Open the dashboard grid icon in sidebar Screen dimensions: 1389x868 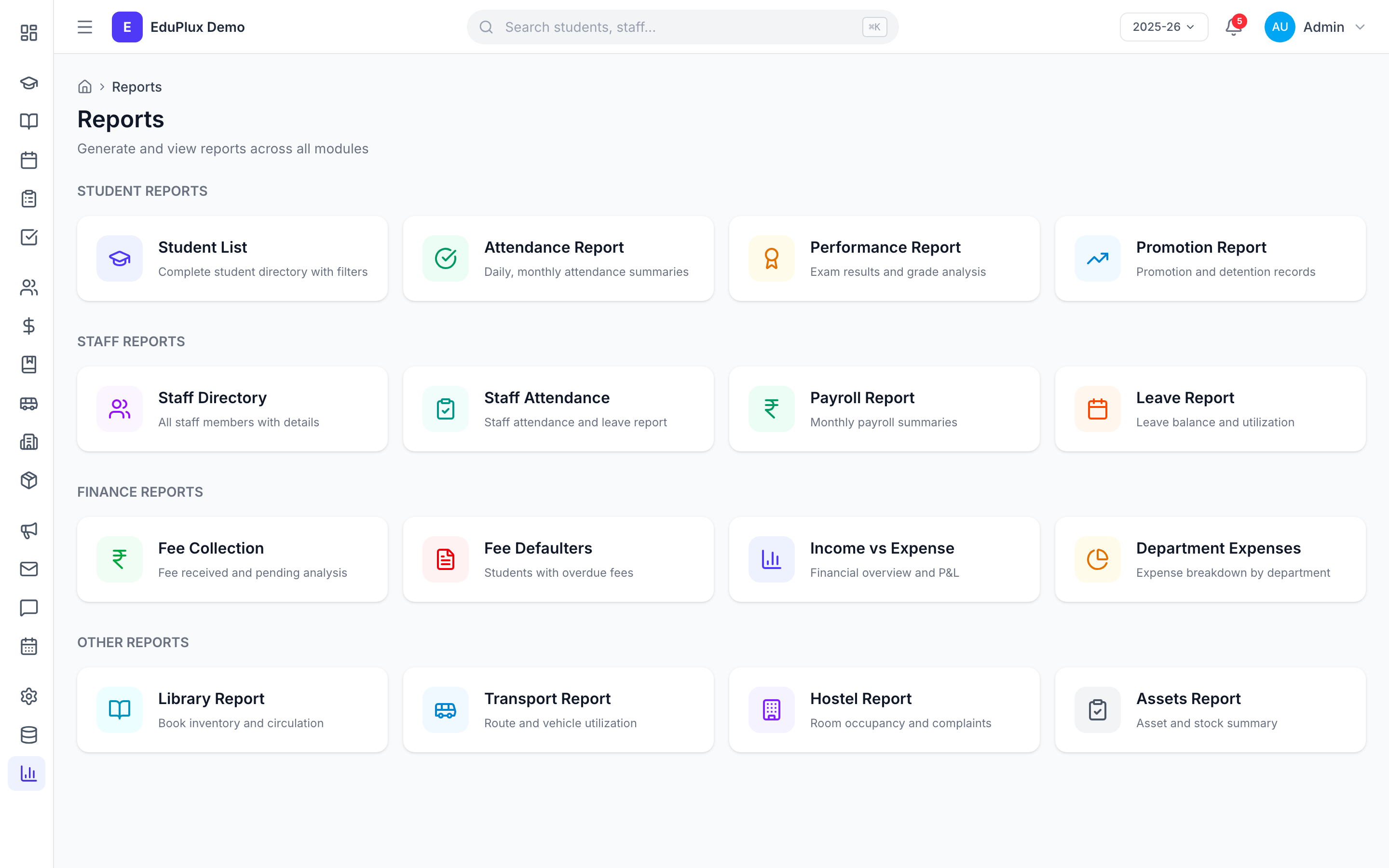coord(29,33)
